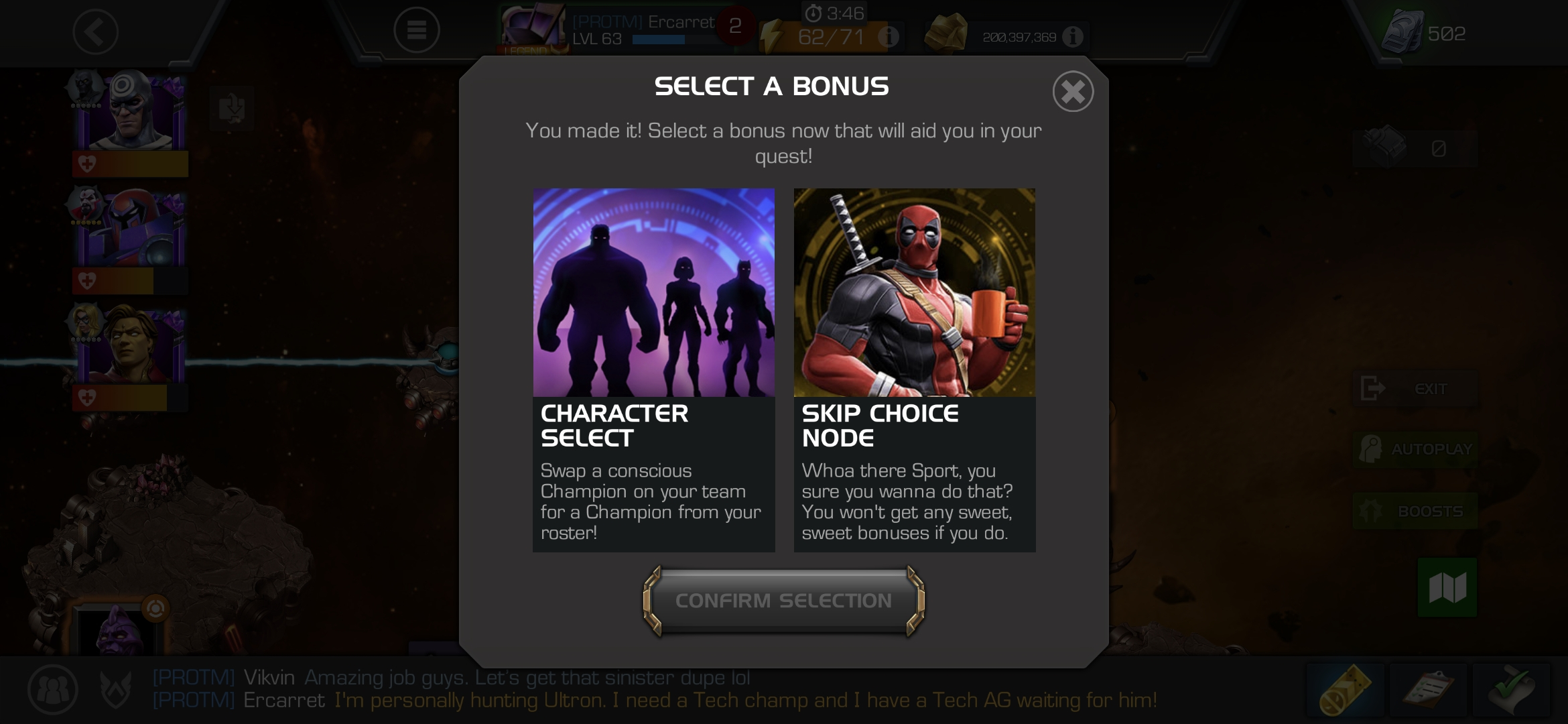The width and height of the screenshot is (1568, 724).
Task: Open the alliance members chat icon
Action: pyautogui.click(x=52, y=689)
